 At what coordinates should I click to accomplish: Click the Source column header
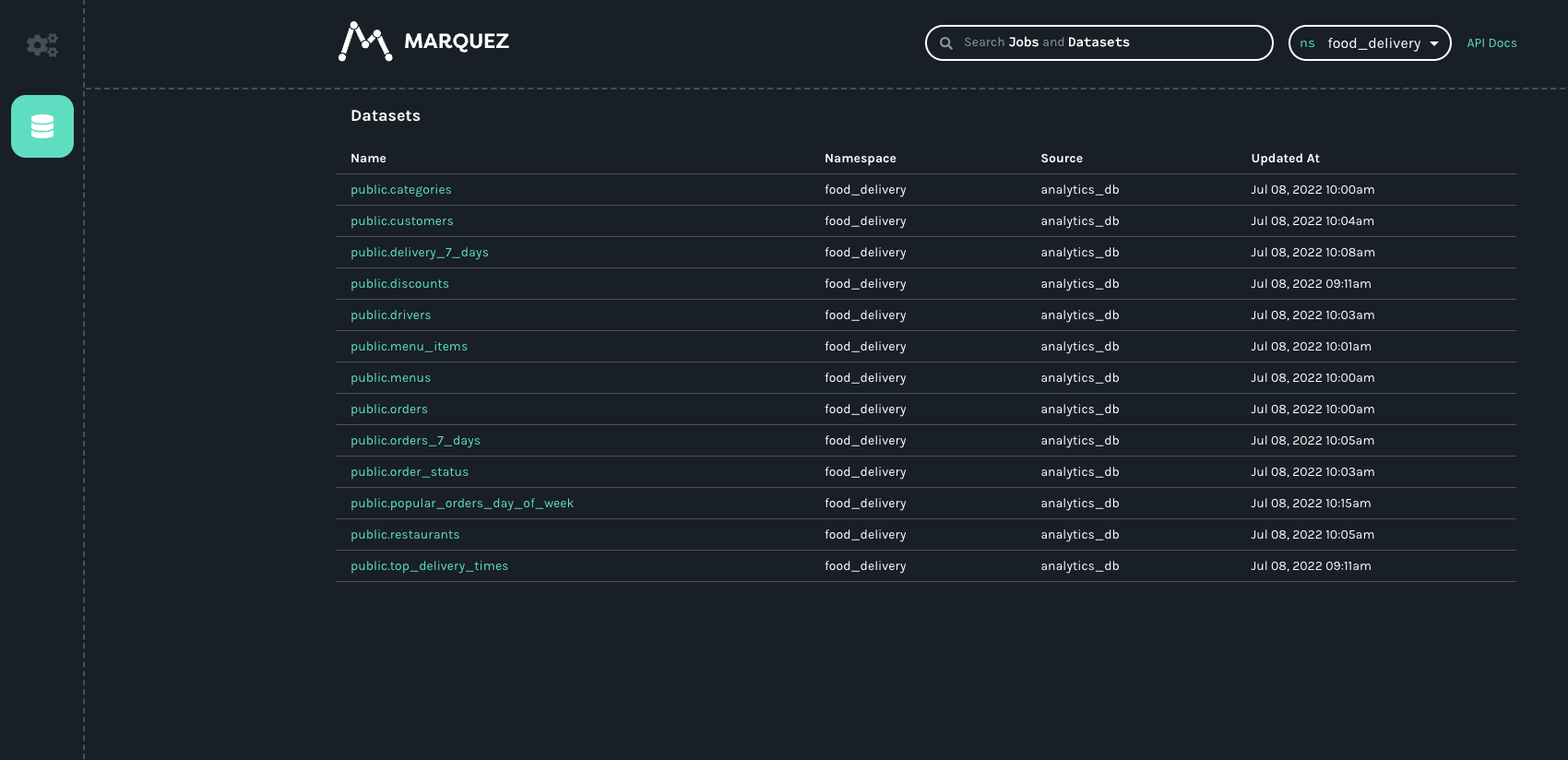click(x=1062, y=159)
